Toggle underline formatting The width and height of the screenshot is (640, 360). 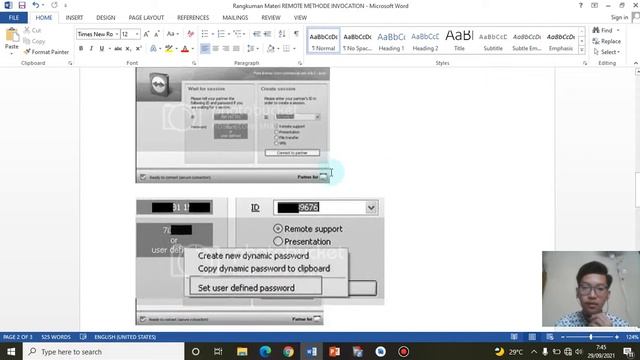(101, 49)
